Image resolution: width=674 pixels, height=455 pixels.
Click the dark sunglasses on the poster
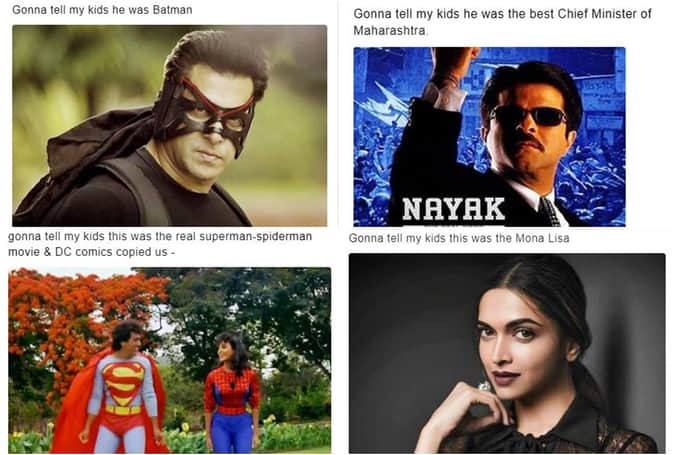529,116
